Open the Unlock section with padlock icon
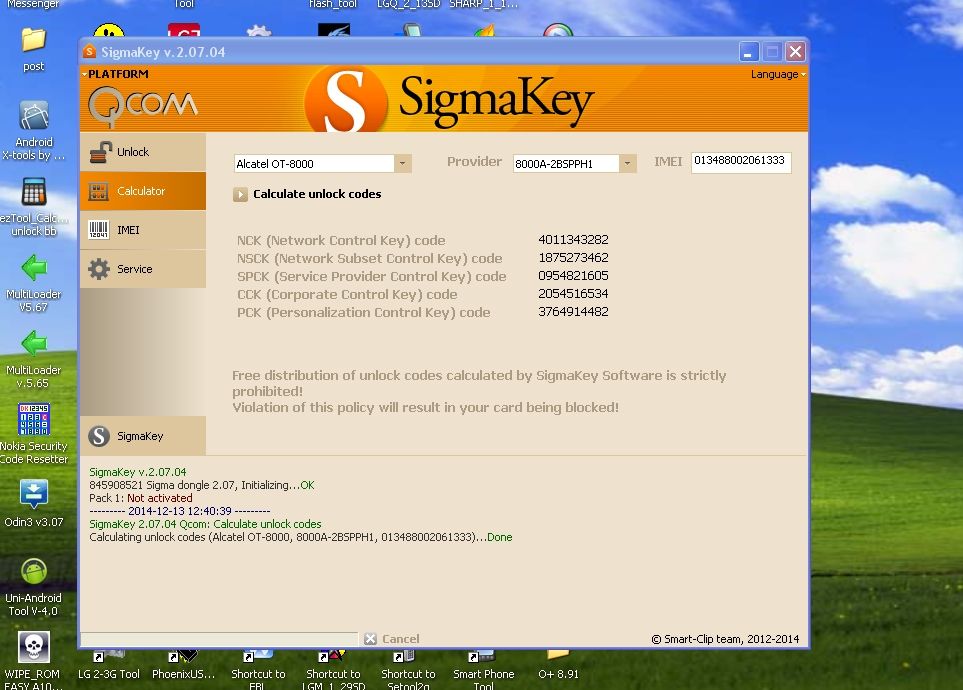The width and height of the screenshot is (963, 690). 142,152
